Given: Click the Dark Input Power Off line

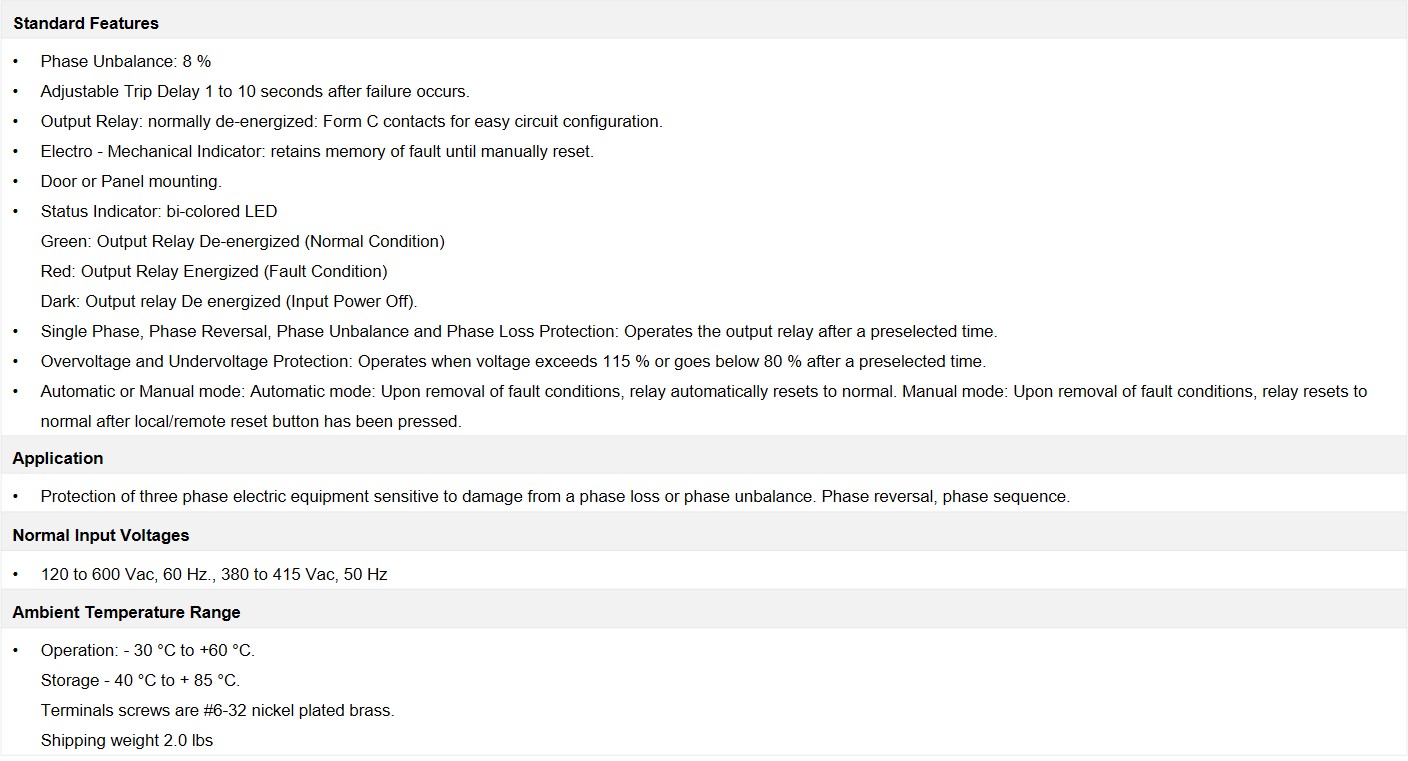Looking at the screenshot, I should (229, 301).
